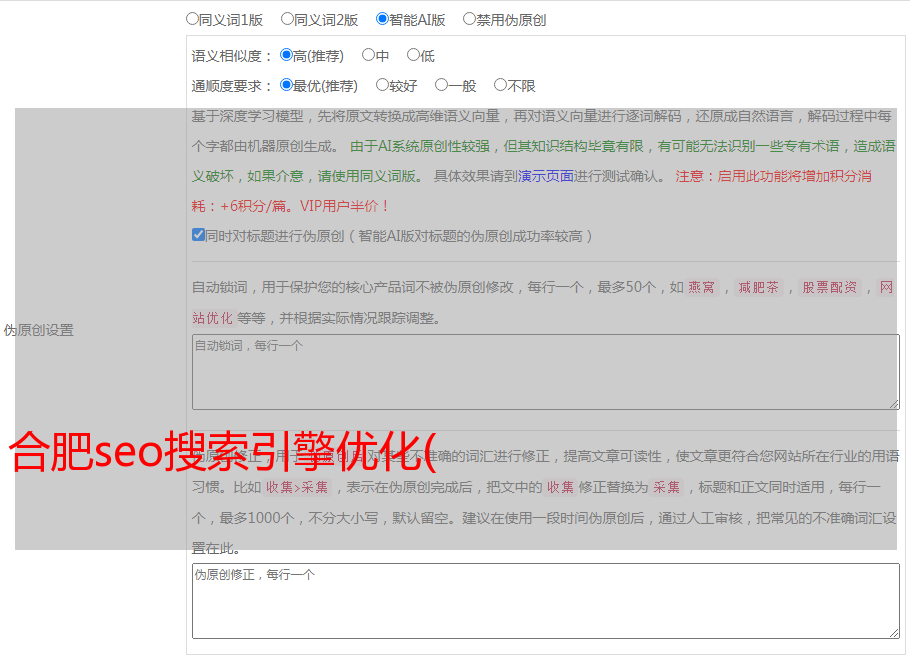911x658 pixels.
Task: Click the 语义相似度 label text
Action: tap(227, 56)
